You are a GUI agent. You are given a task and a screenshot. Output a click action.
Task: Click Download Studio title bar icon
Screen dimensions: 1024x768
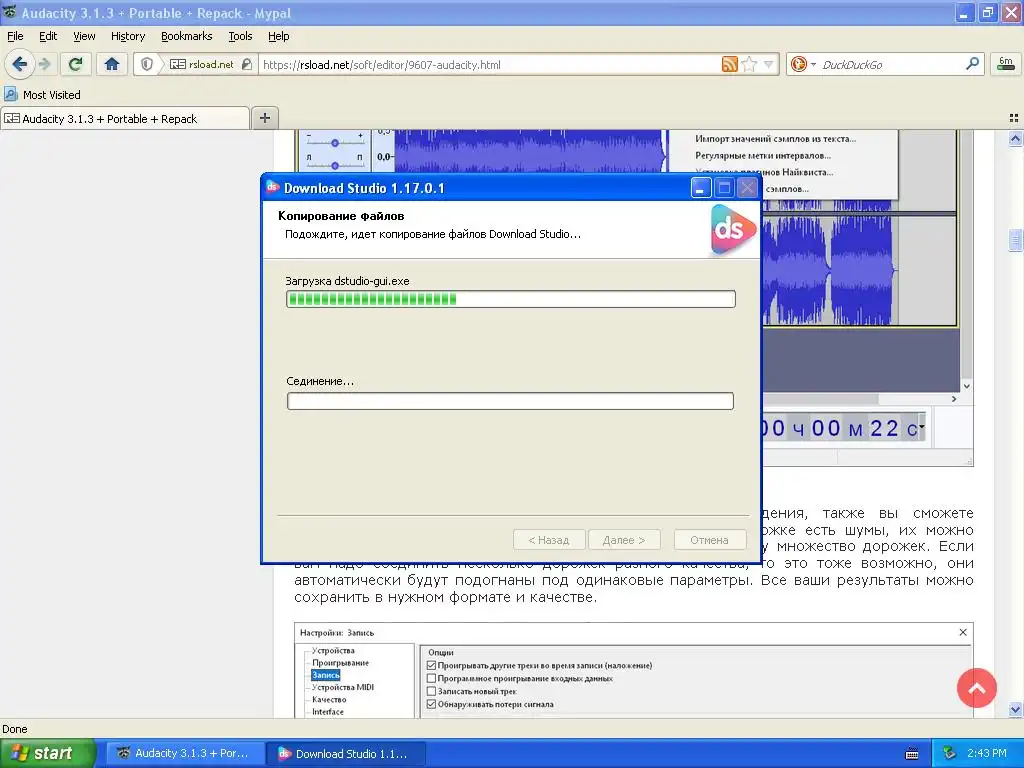[x=272, y=187]
